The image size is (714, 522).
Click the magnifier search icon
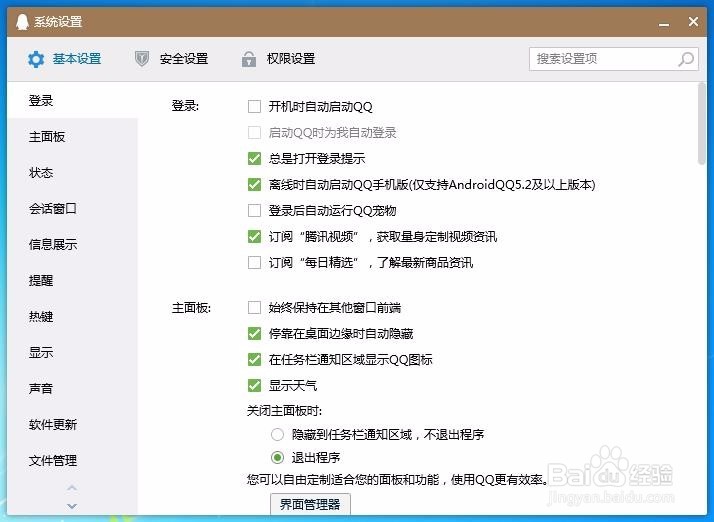[686, 59]
